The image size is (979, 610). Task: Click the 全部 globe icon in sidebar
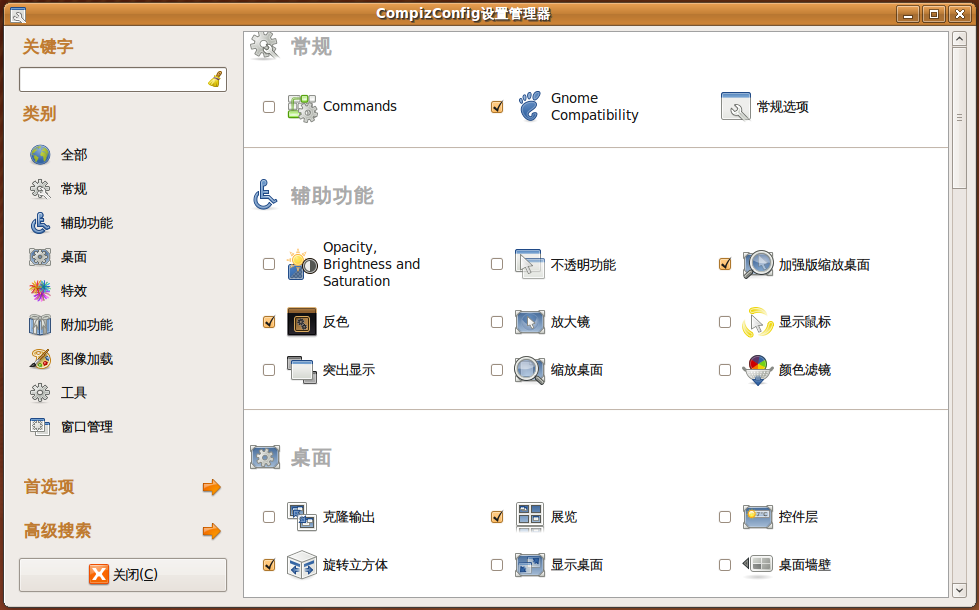[40, 155]
